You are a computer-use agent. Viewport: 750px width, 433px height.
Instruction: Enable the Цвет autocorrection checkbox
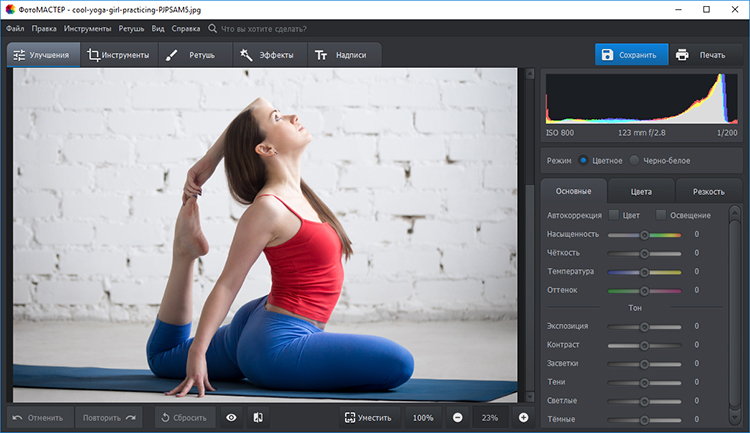click(613, 215)
